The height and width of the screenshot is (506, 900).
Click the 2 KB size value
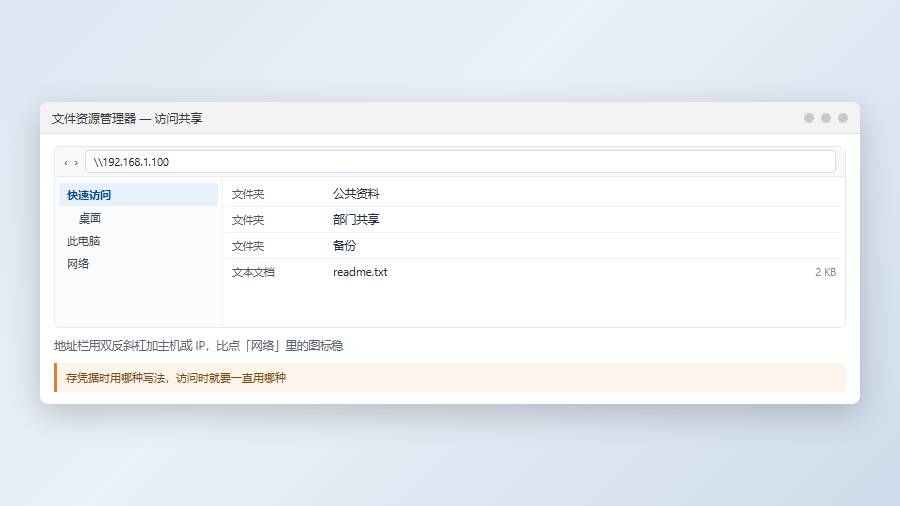pyautogui.click(x=825, y=272)
